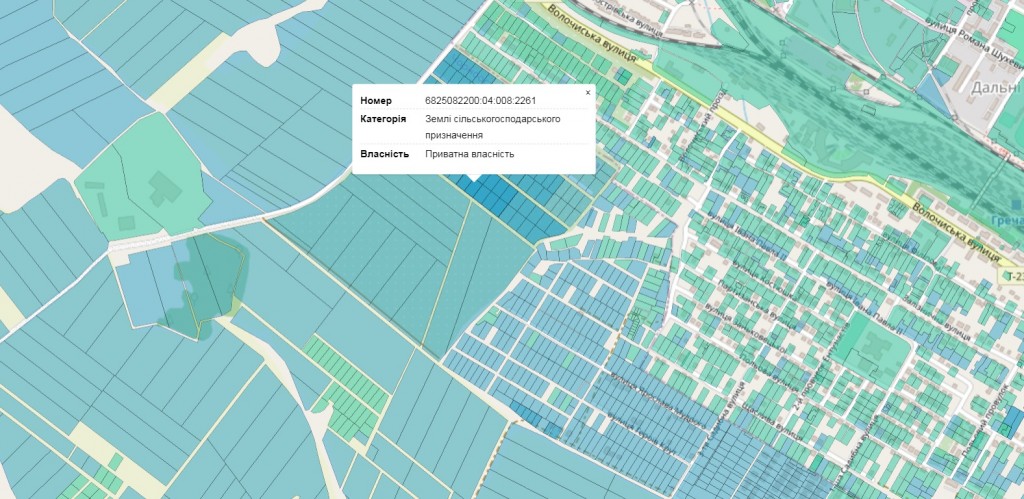
Task: Click the Власність label in popup
Action: (x=384, y=154)
